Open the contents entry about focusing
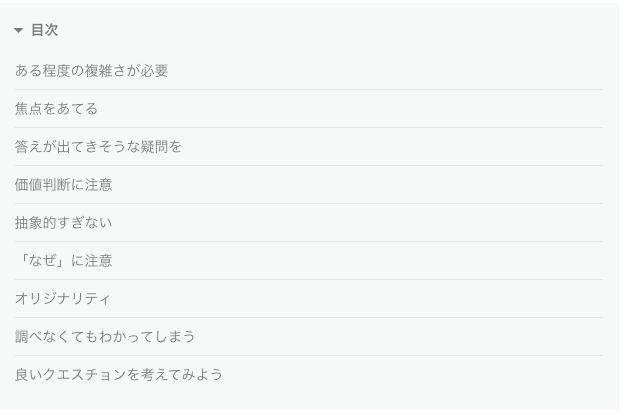 (x=56, y=109)
